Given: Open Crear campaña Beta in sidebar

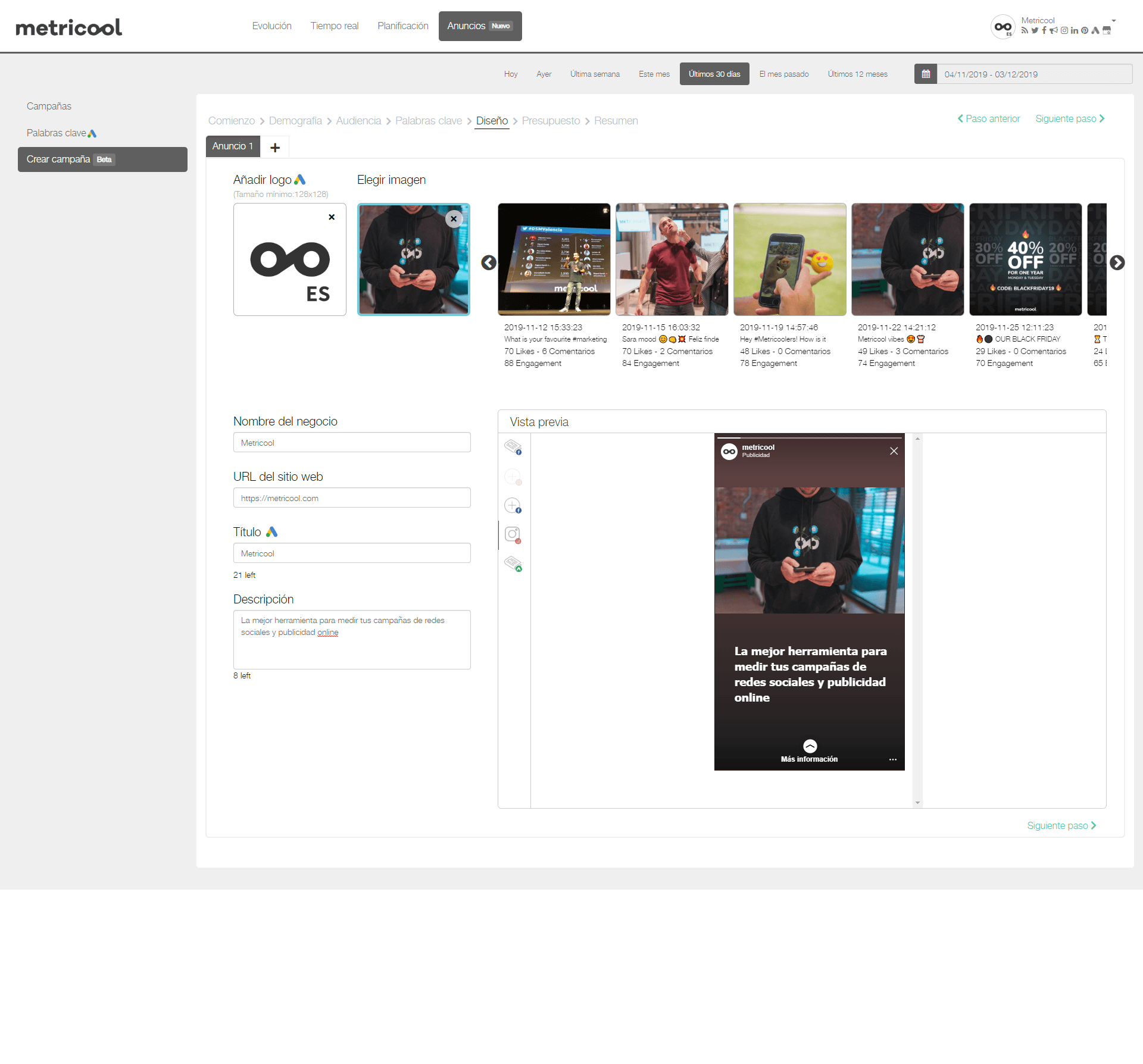Looking at the screenshot, I should (x=102, y=159).
